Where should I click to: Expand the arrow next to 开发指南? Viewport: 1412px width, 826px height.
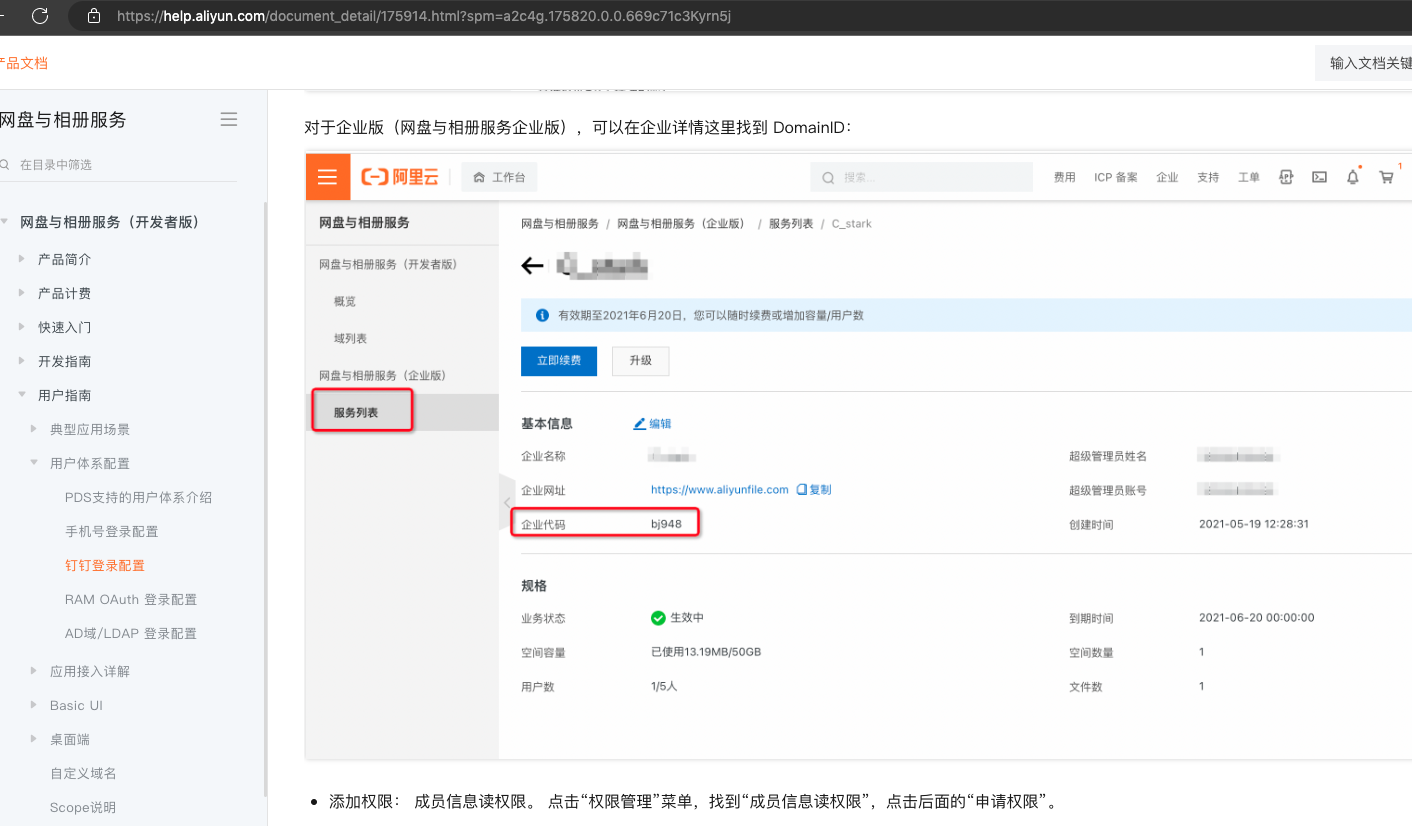click(22, 361)
